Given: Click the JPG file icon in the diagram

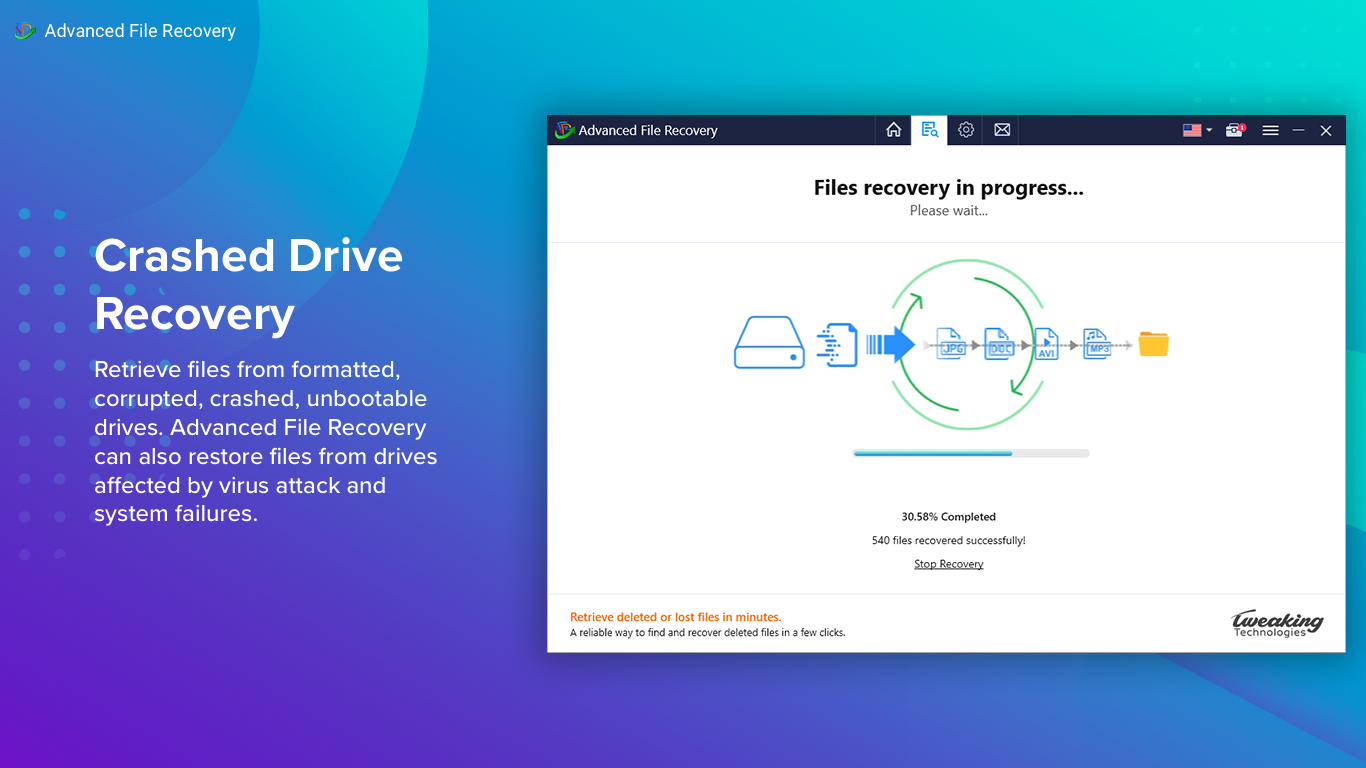Looking at the screenshot, I should pos(950,344).
